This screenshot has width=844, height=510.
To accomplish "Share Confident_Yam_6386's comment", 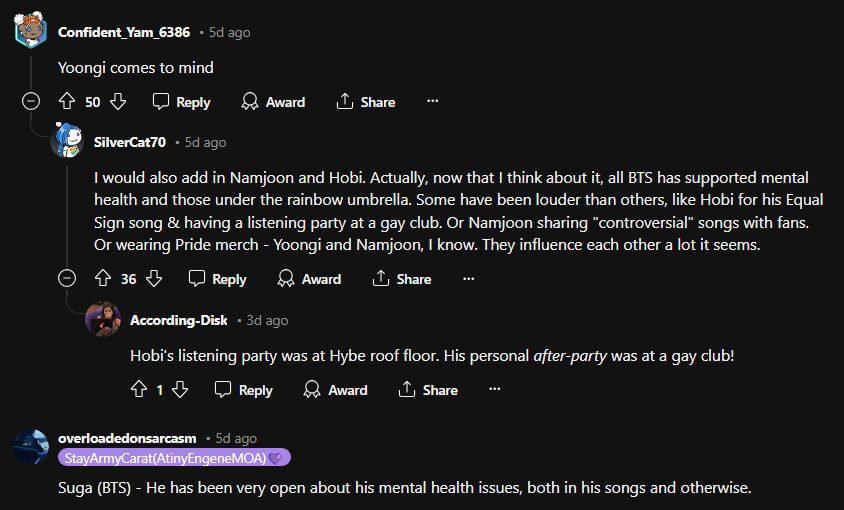I will point(366,102).
